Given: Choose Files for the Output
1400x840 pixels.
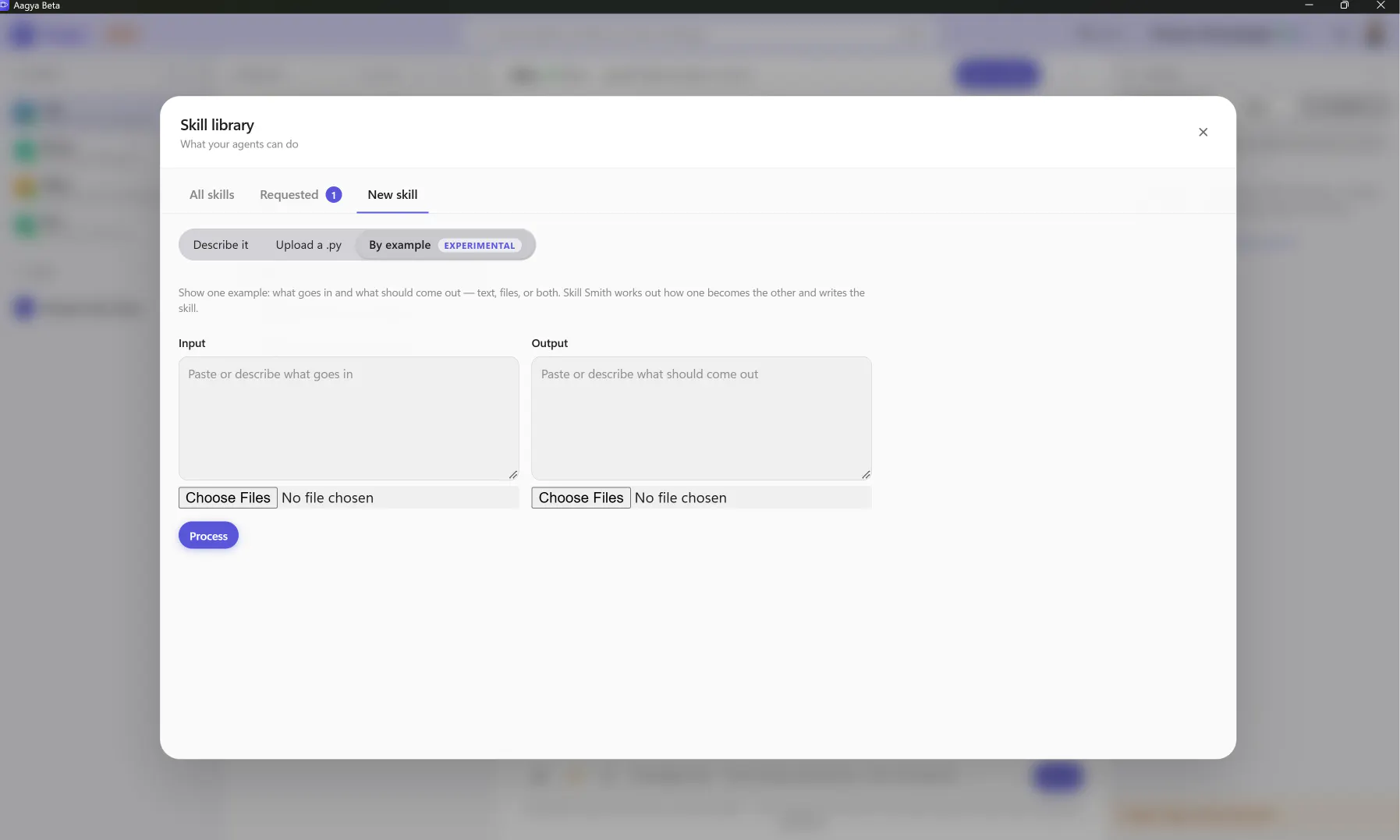Looking at the screenshot, I should (581, 498).
